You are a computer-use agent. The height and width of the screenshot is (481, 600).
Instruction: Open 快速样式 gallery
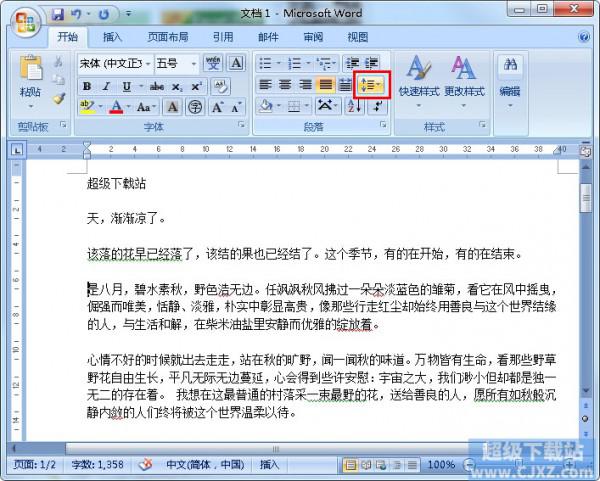pos(419,81)
